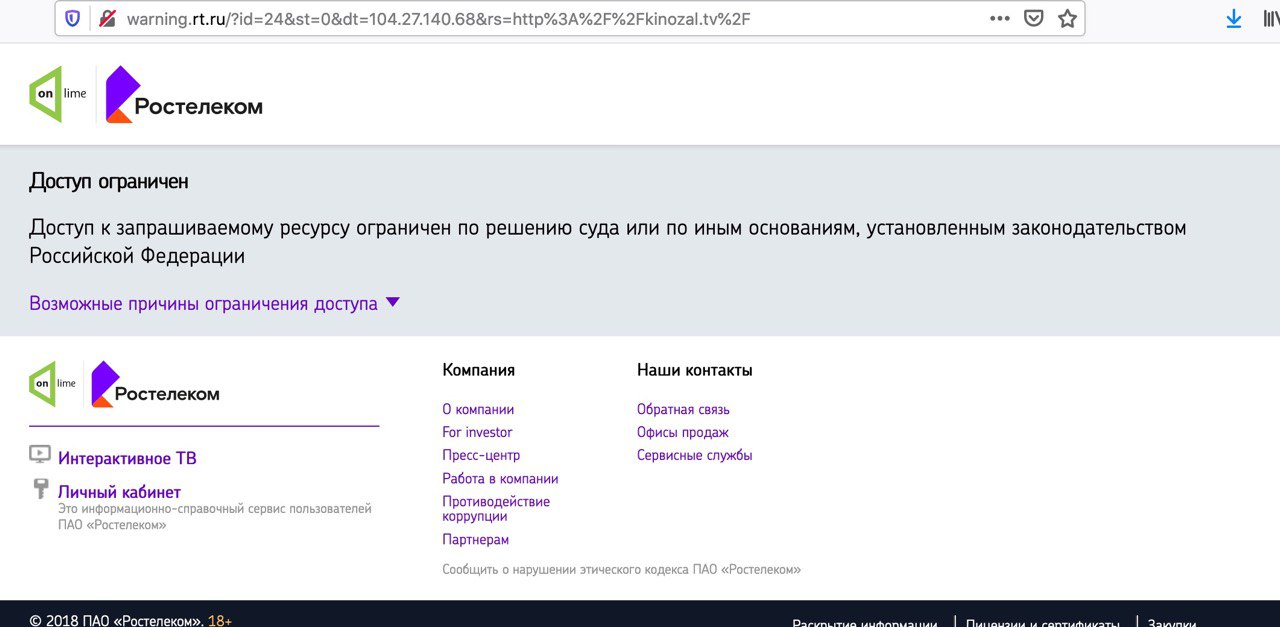
Task: Click the информационно-справочный сервис description text
Action: 215,517
